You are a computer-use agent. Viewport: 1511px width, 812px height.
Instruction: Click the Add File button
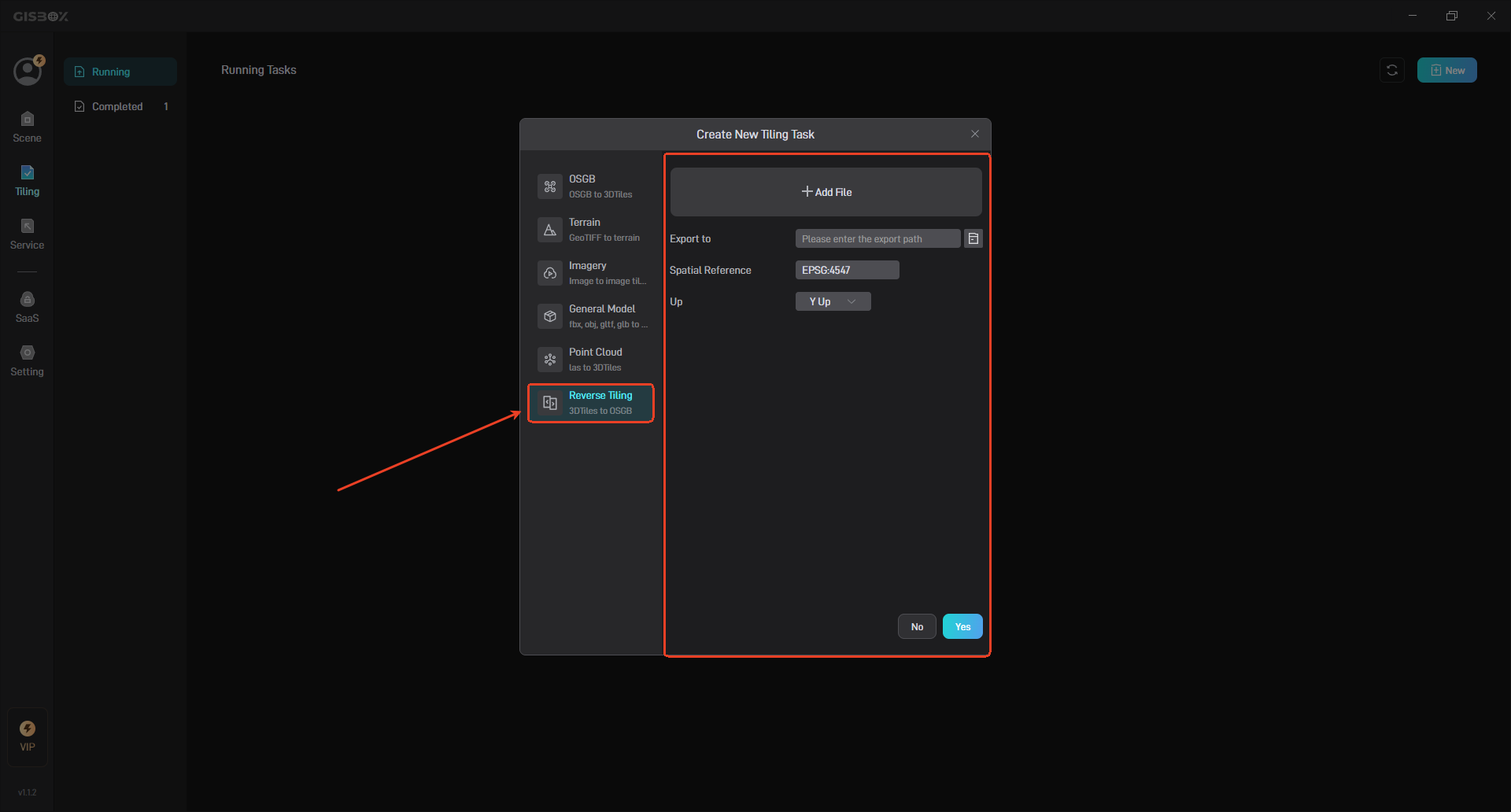click(x=826, y=192)
